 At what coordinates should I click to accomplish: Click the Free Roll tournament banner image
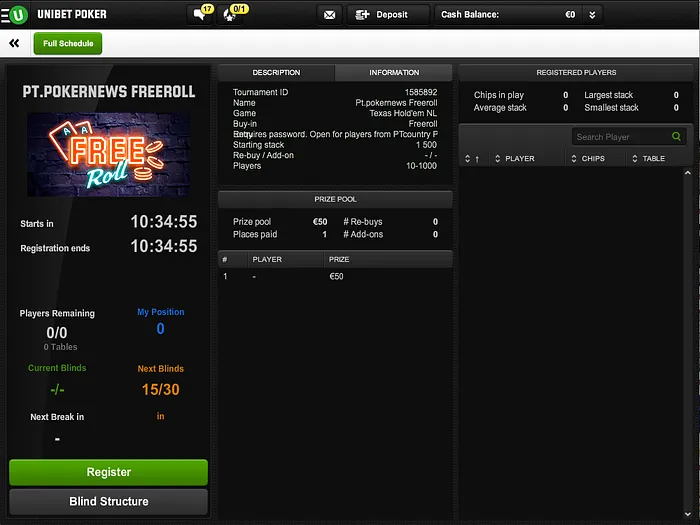pyautogui.click(x=108, y=154)
